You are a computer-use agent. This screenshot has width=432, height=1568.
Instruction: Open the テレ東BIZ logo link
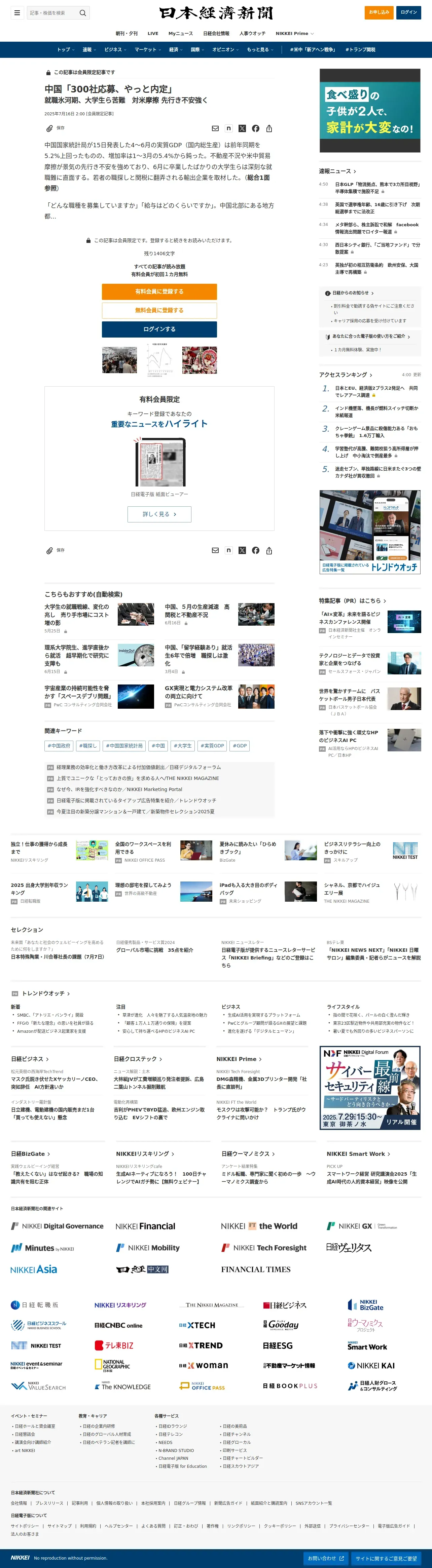tap(114, 1345)
